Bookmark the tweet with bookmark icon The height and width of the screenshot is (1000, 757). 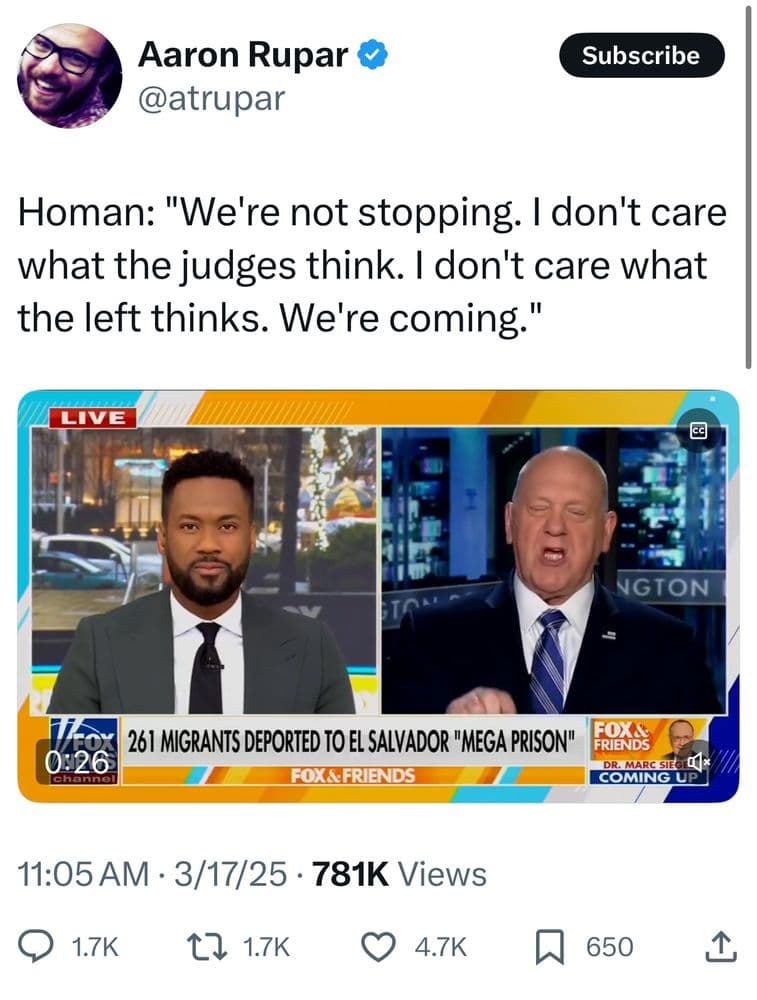coord(550,946)
